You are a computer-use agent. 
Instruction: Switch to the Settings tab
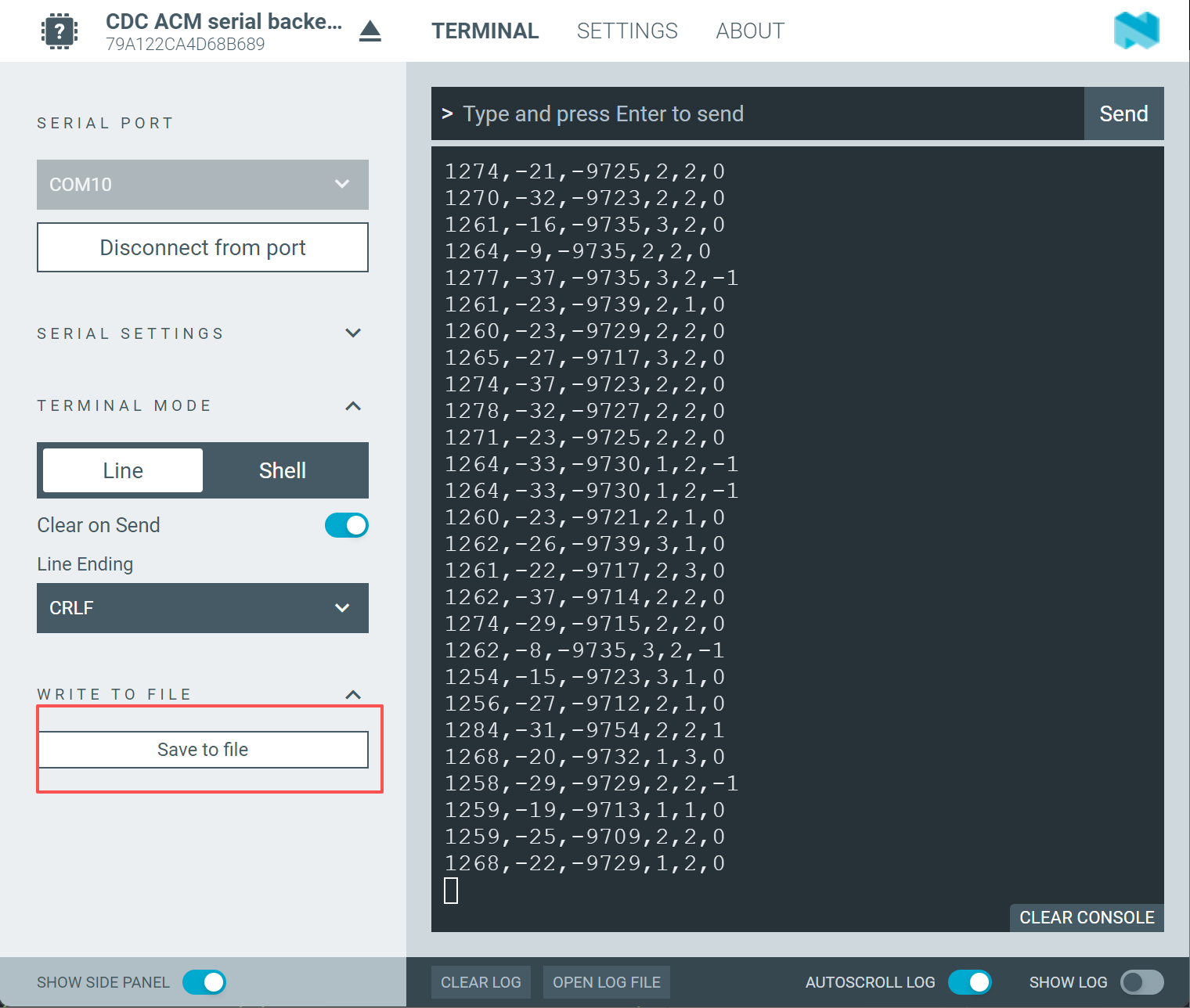pyautogui.click(x=627, y=31)
